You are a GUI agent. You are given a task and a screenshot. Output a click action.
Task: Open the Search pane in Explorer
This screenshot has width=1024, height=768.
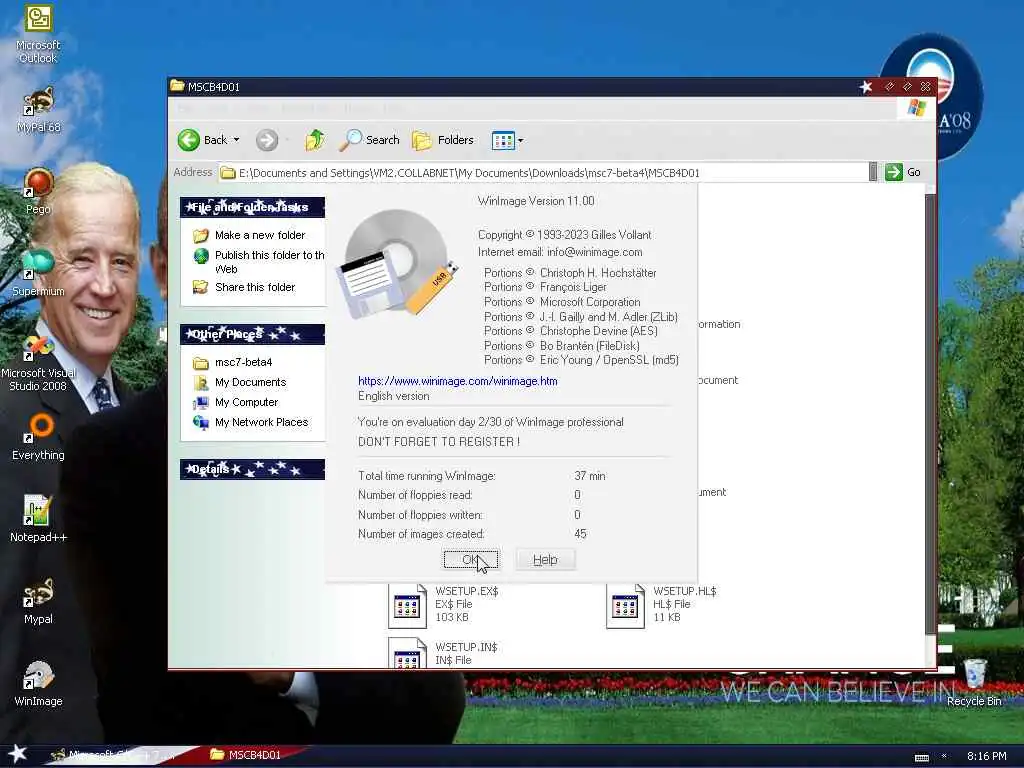(x=370, y=140)
